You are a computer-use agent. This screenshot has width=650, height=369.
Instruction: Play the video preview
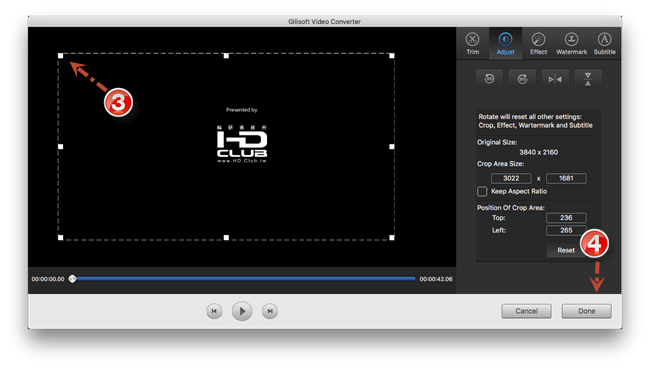pyautogui.click(x=242, y=311)
